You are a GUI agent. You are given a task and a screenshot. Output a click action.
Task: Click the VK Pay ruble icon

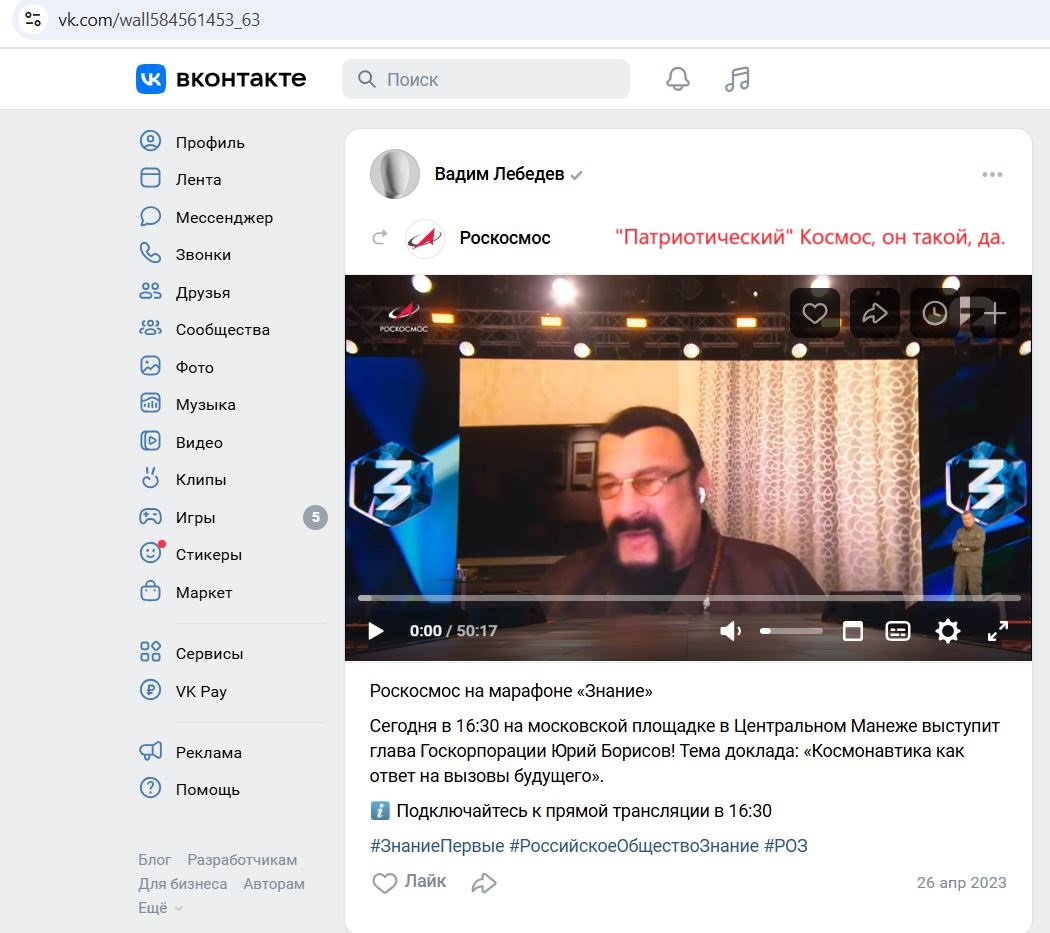tap(151, 690)
